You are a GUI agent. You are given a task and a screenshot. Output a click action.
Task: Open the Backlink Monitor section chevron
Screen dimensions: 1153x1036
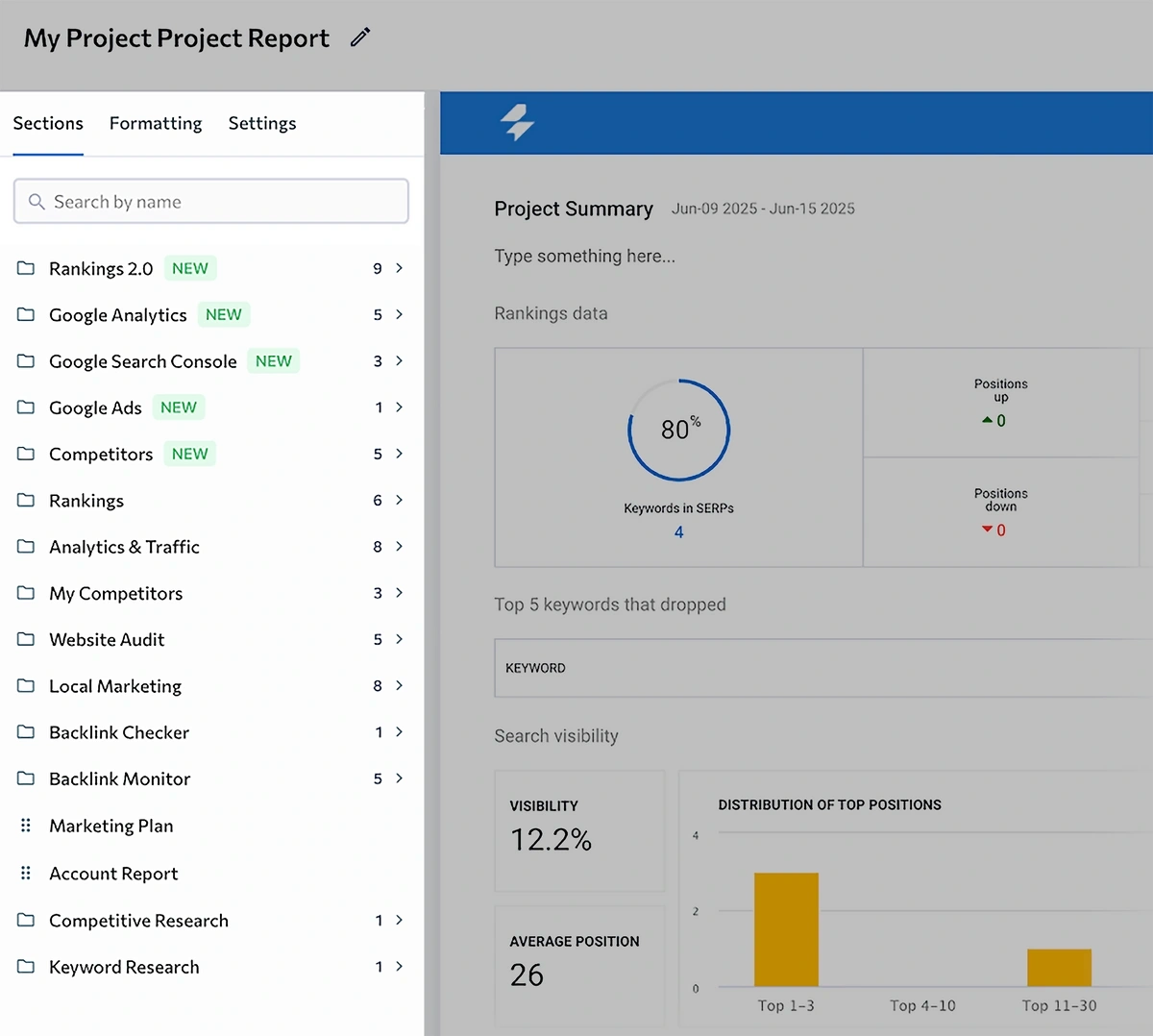click(399, 778)
